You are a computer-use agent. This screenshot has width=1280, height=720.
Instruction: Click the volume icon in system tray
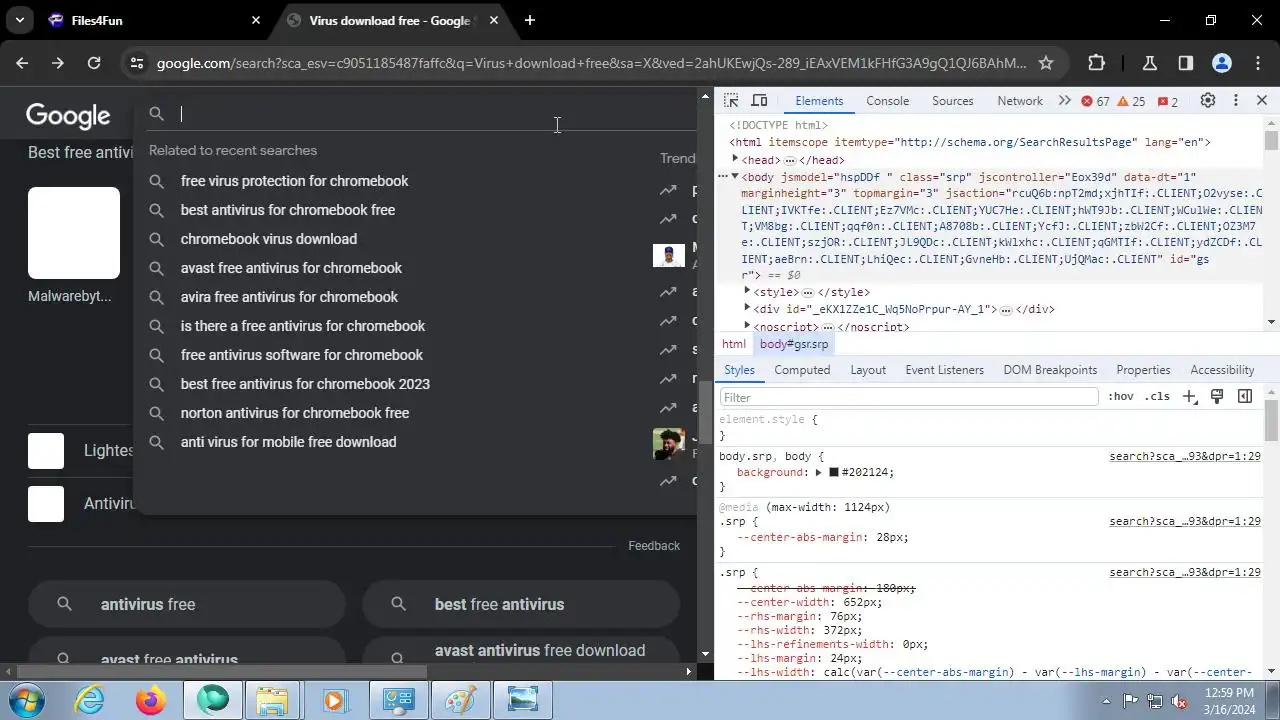click(x=1179, y=701)
